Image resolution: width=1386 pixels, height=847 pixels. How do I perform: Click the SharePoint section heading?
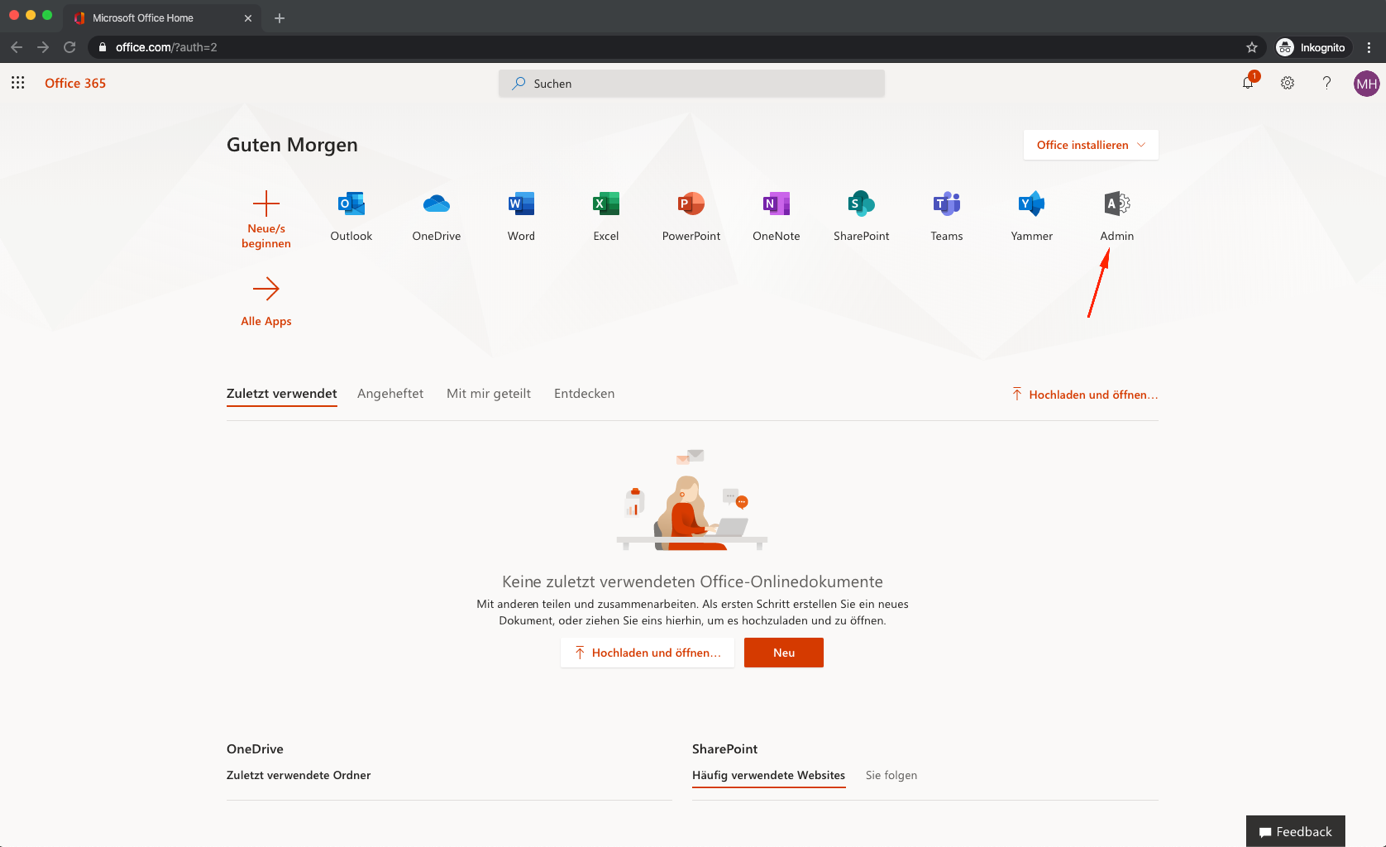coord(725,749)
